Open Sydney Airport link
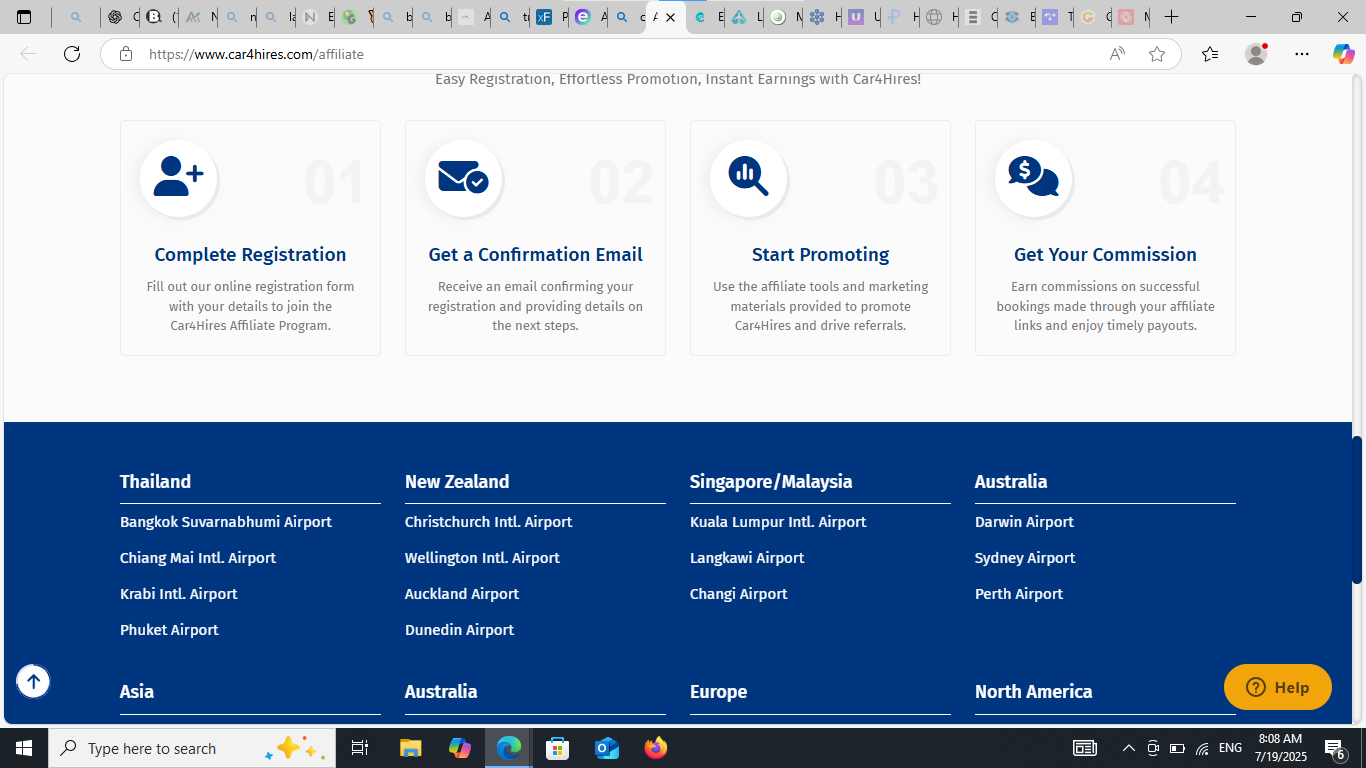This screenshot has width=1366, height=768. (x=1025, y=558)
